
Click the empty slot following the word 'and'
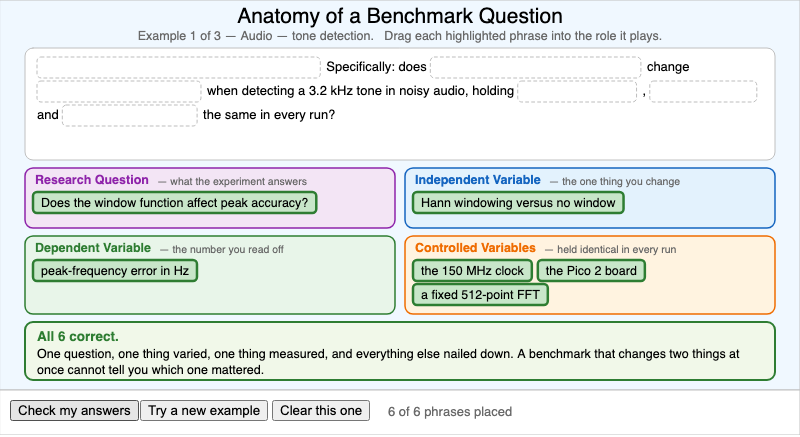pos(130,115)
